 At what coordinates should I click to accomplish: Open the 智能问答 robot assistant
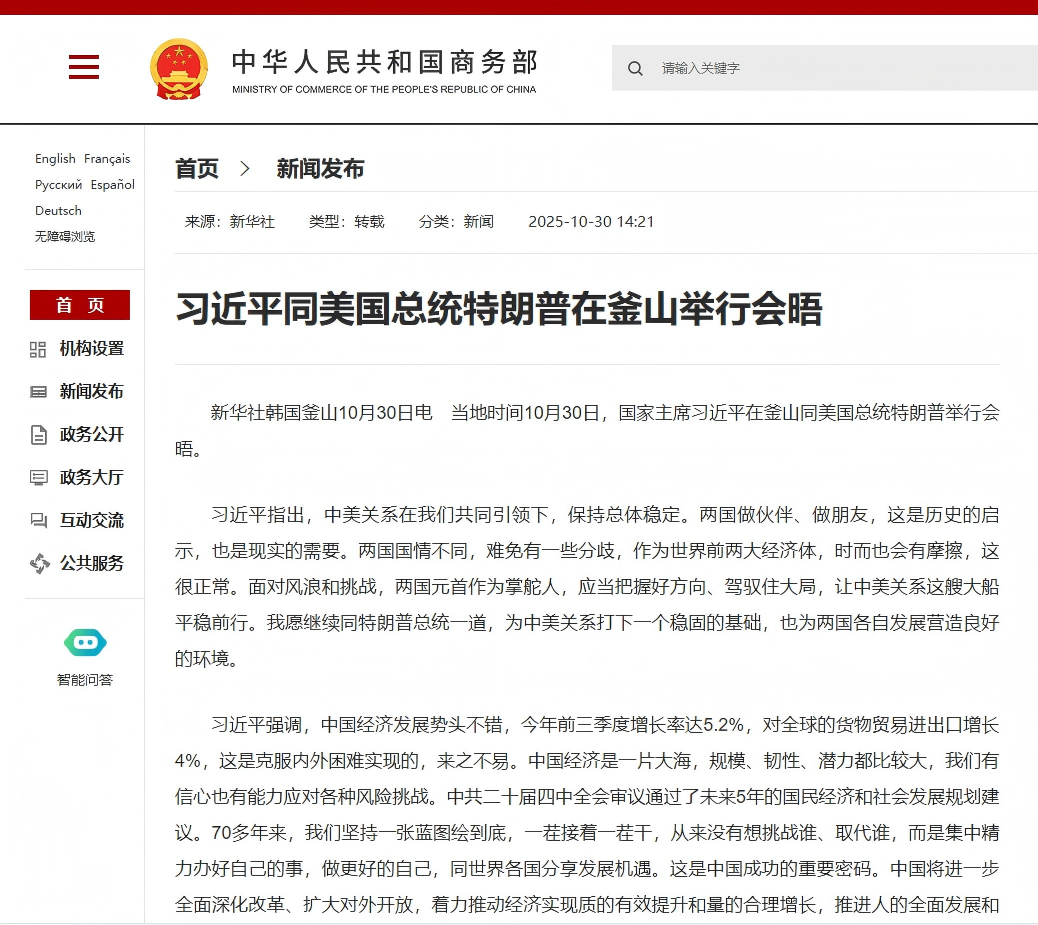pyautogui.click(x=85, y=643)
